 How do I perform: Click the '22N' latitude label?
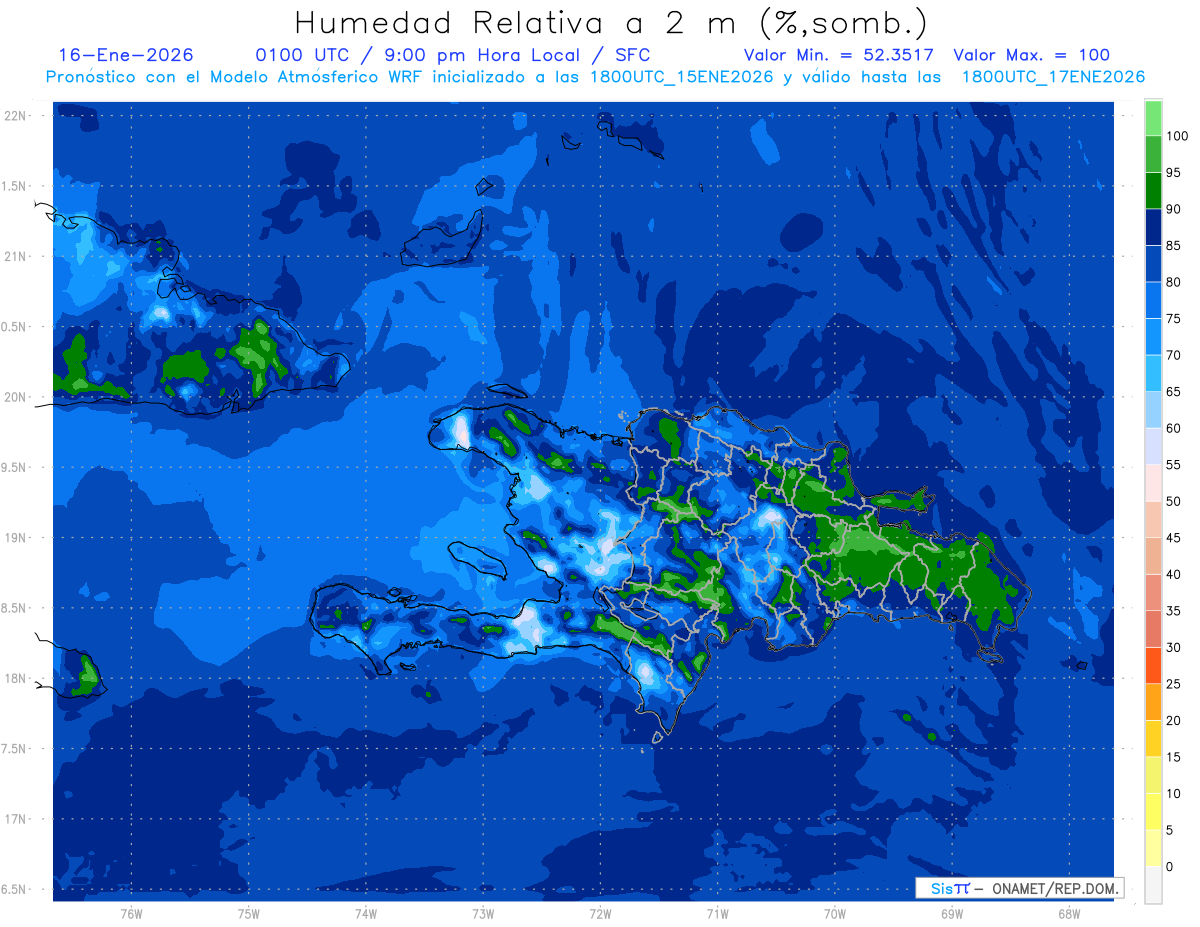coord(15,116)
